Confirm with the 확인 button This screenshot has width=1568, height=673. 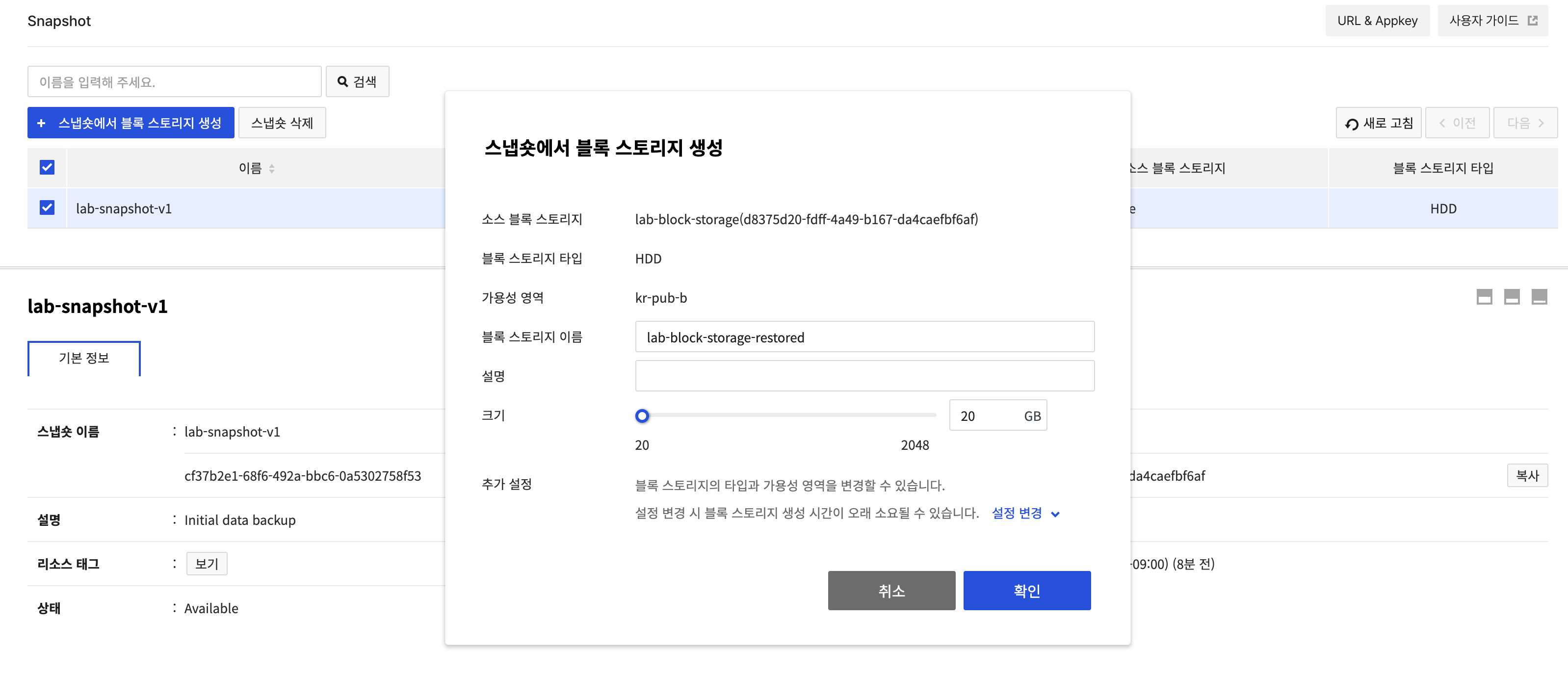(1026, 590)
